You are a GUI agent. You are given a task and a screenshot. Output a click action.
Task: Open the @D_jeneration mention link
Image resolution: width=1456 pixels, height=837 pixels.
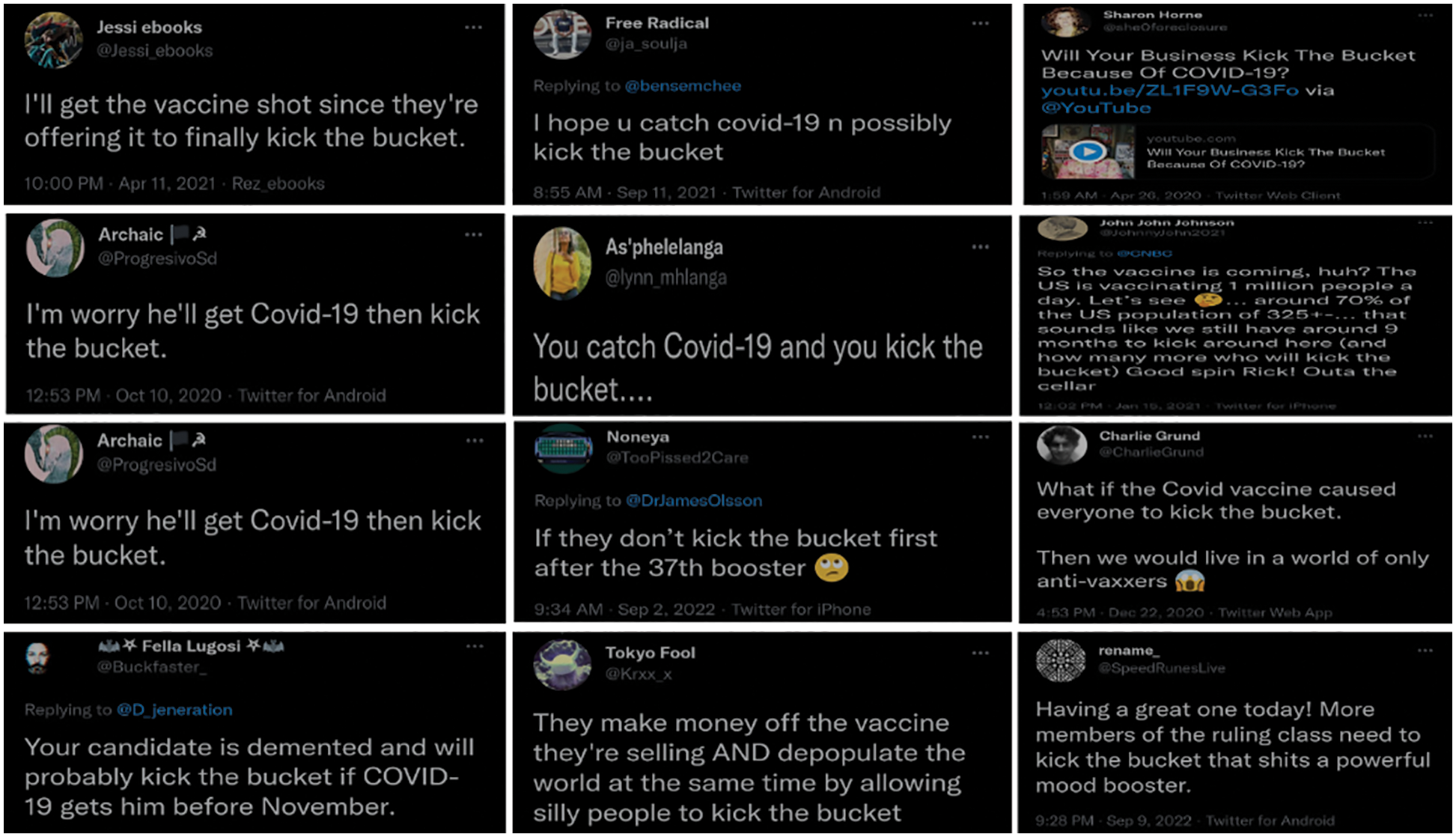pyautogui.click(x=174, y=710)
